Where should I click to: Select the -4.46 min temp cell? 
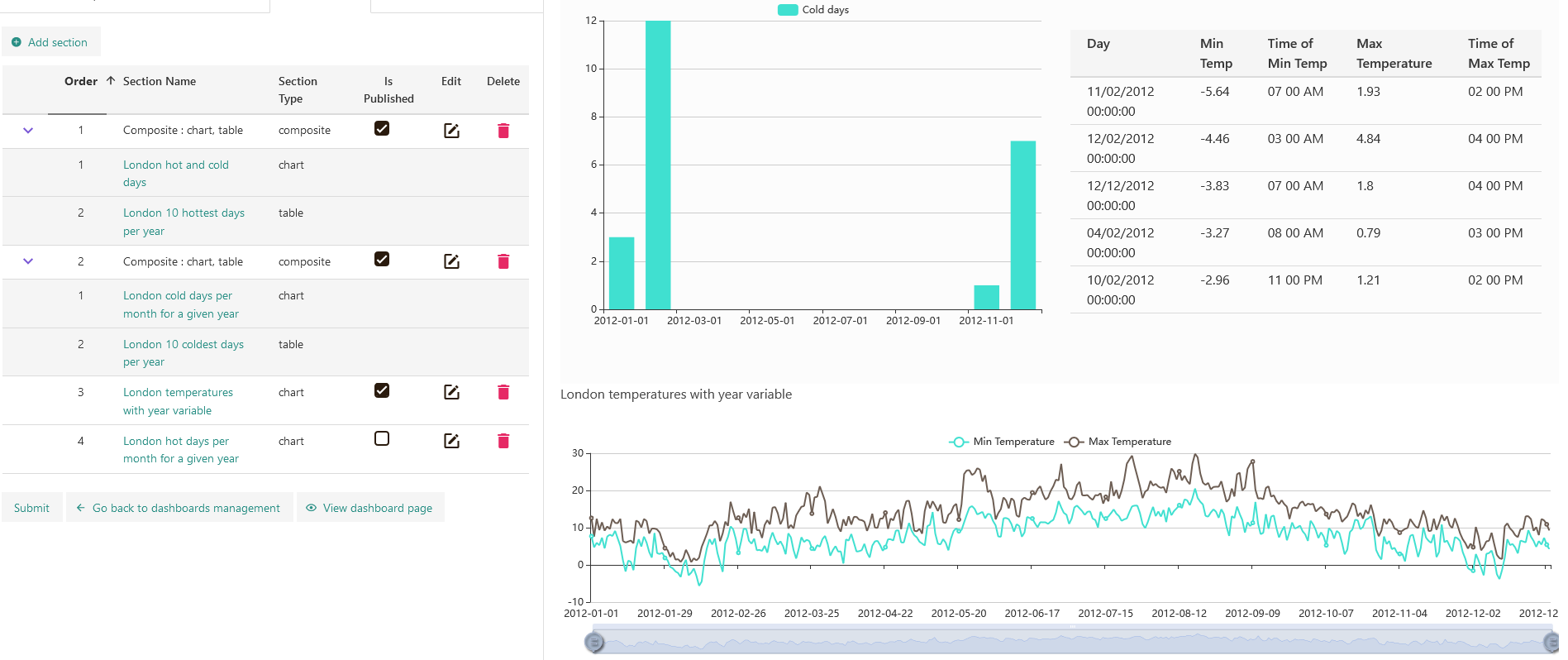(1215, 139)
